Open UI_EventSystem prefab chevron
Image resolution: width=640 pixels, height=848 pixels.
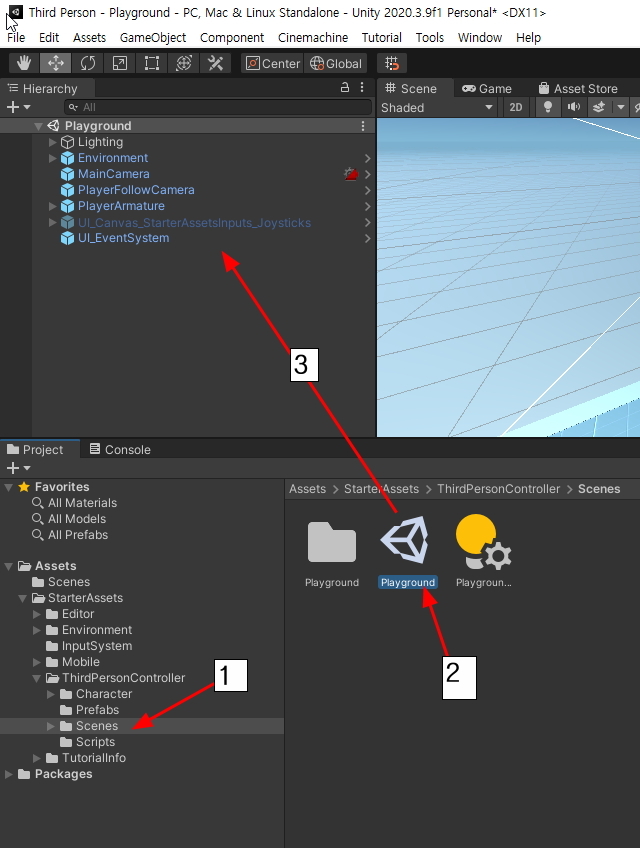coord(367,238)
